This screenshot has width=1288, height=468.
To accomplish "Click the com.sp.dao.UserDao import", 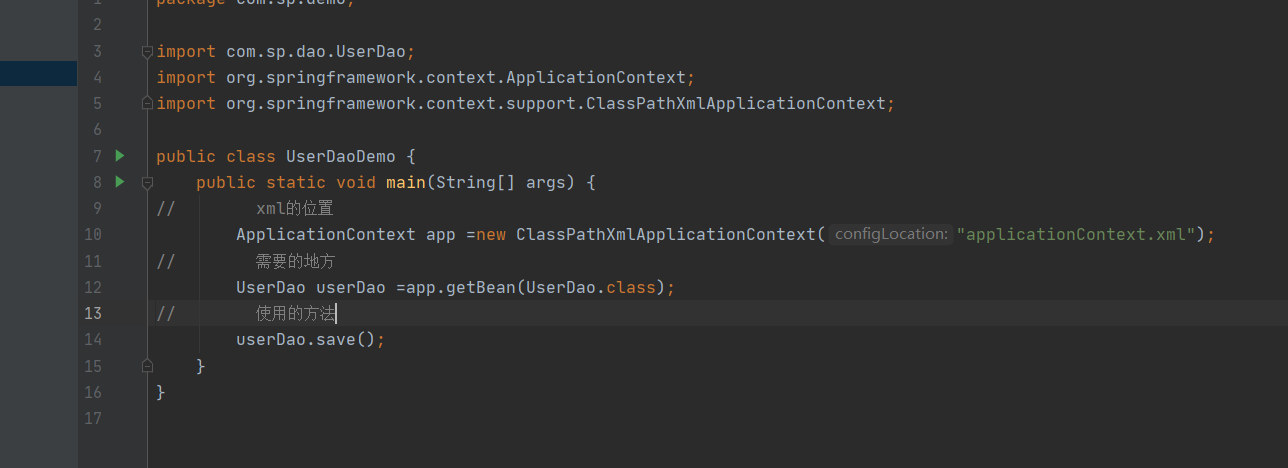I will point(316,51).
